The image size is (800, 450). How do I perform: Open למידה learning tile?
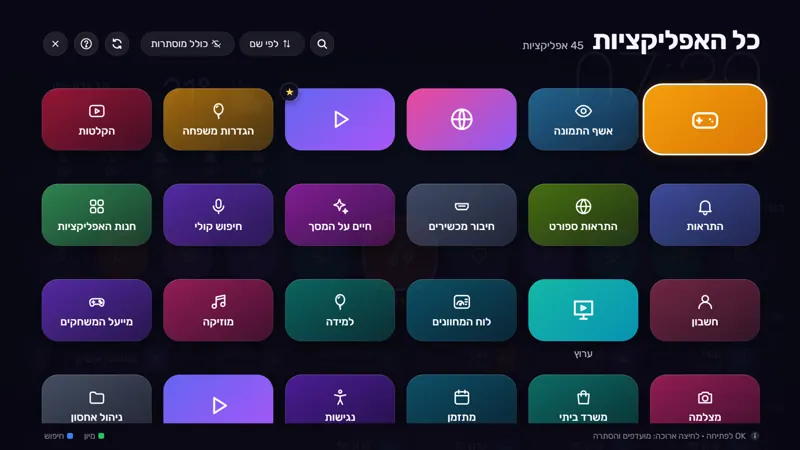(340, 310)
